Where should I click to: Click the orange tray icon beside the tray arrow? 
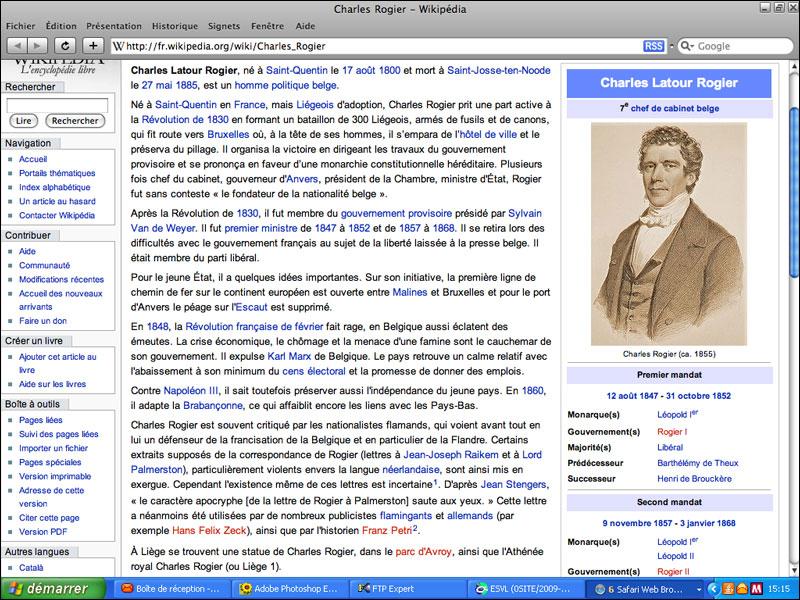[728, 589]
